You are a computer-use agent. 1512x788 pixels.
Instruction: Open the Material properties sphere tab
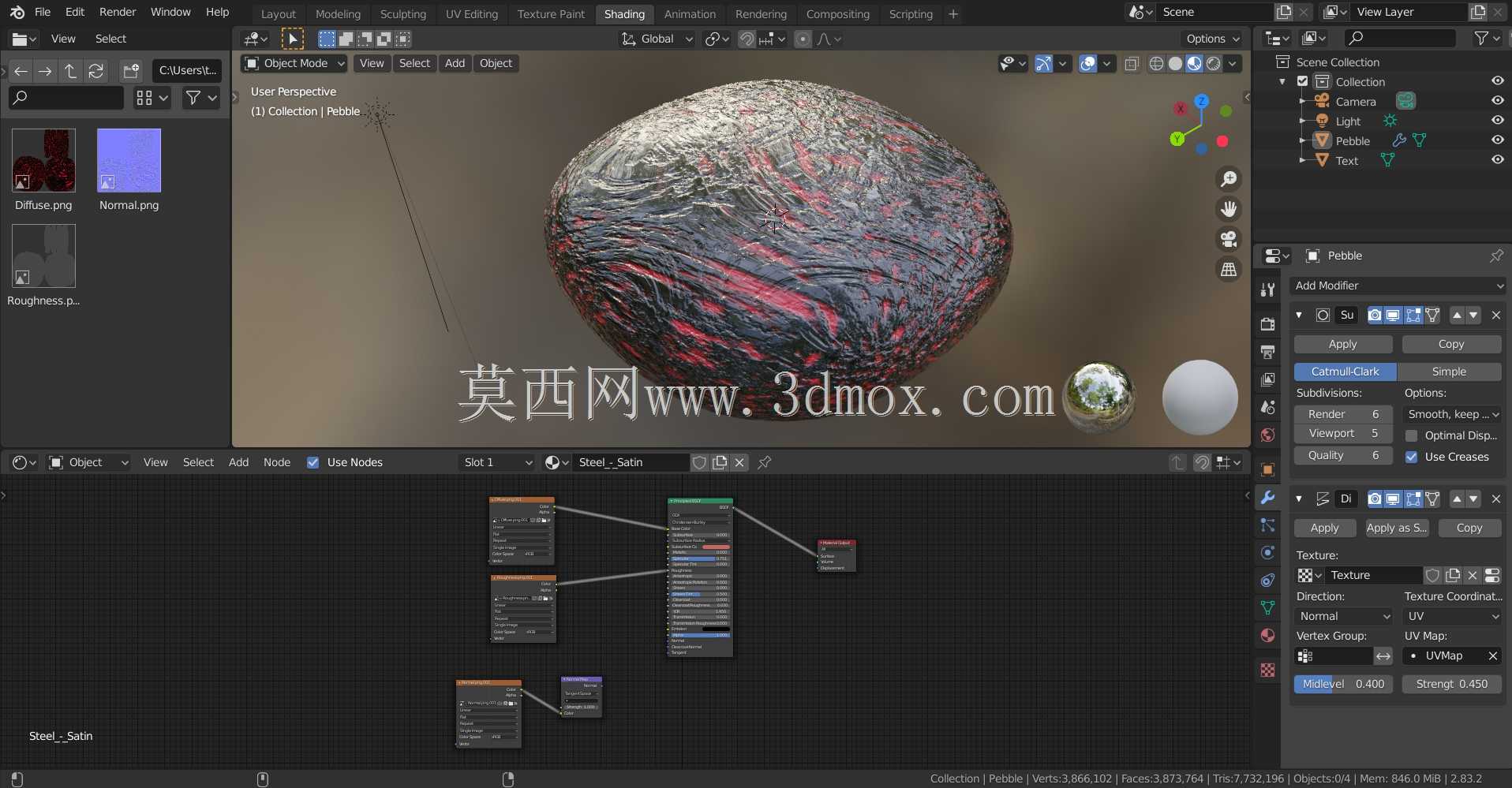click(1267, 636)
